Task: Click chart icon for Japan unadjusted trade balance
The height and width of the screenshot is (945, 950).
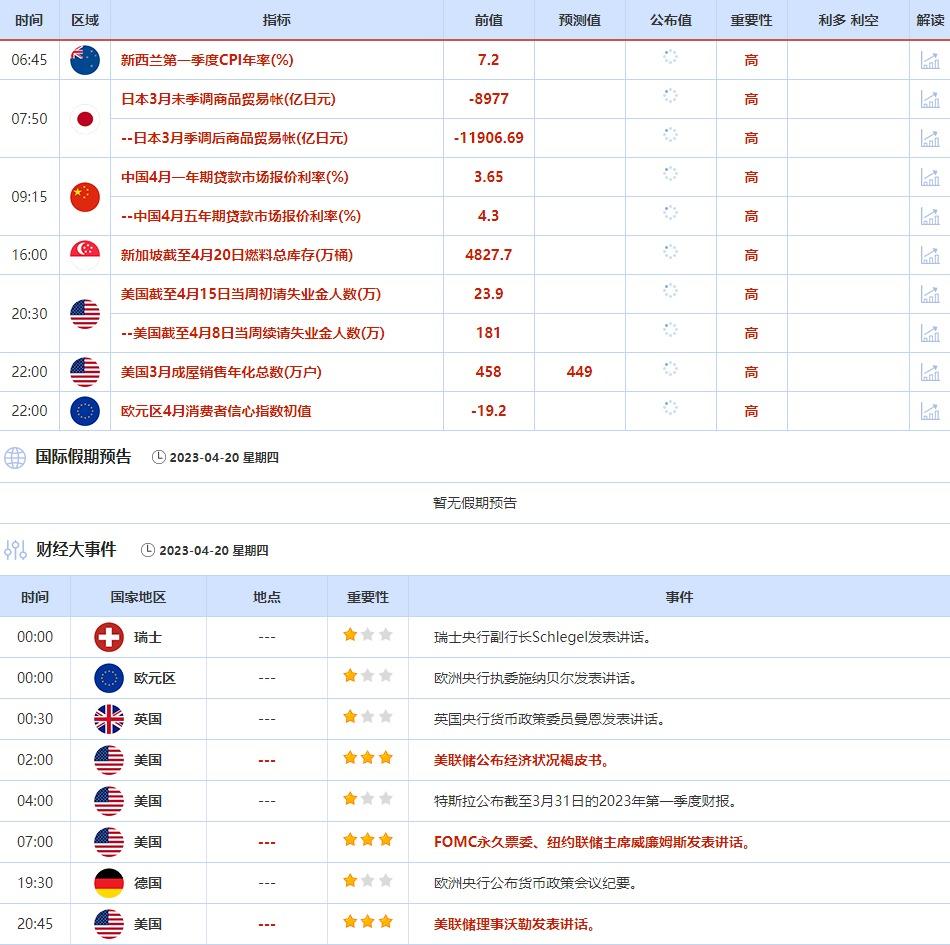Action: tap(929, 99)
